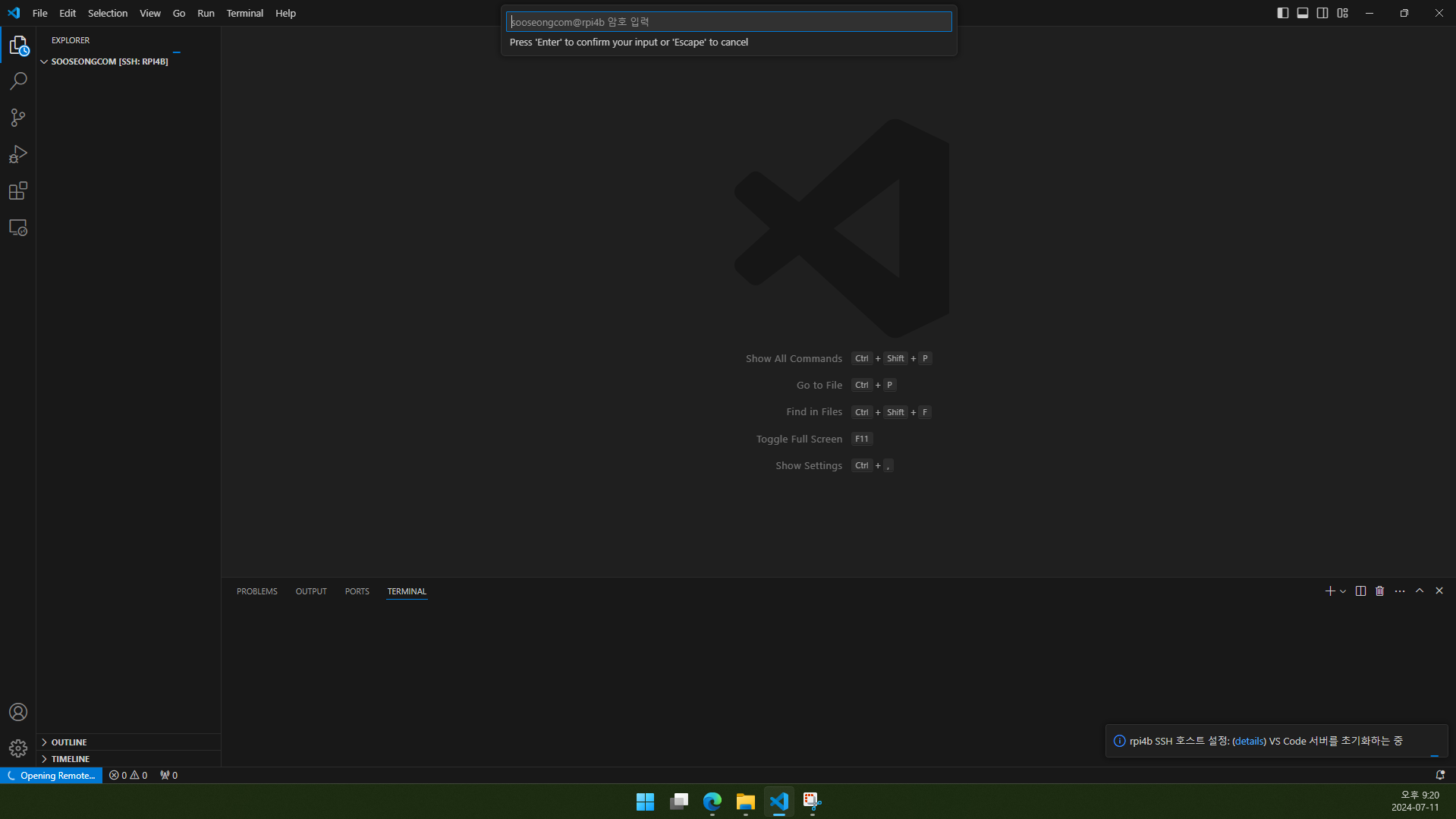Viewport: 1456px width, 819px height.
Task: Open the Snipping Tool taskbar icon
Action: pyautogui.click(x=813, y=802)
